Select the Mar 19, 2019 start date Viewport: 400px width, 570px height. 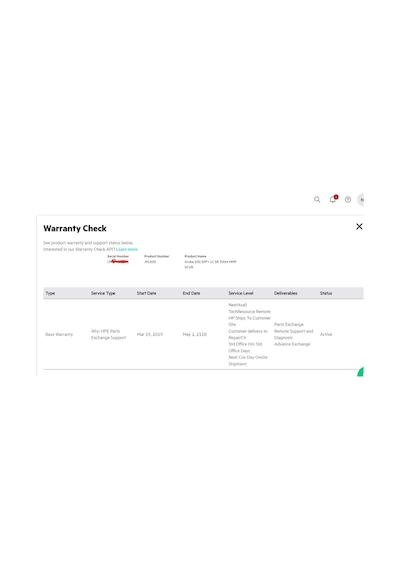149,334
